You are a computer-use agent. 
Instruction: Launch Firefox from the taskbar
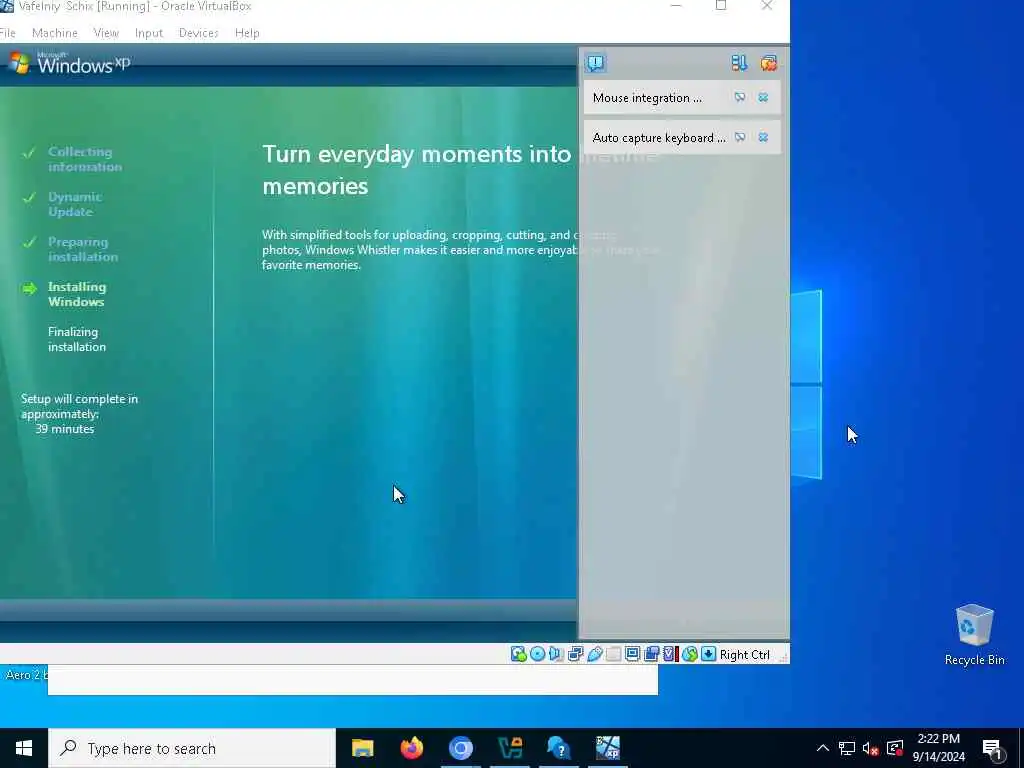411,748
